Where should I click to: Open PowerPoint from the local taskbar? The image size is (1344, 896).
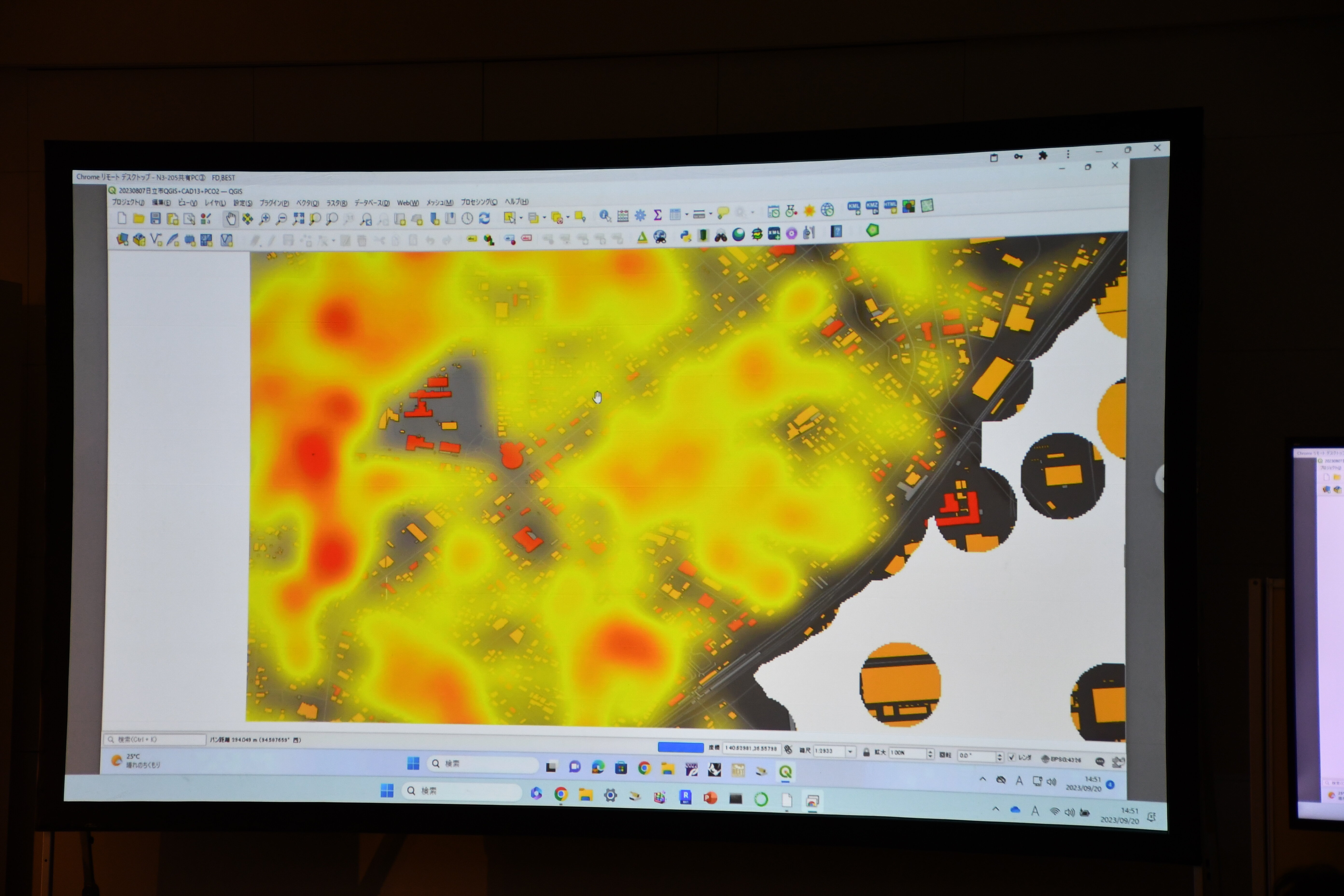click(x=710, y=798)
